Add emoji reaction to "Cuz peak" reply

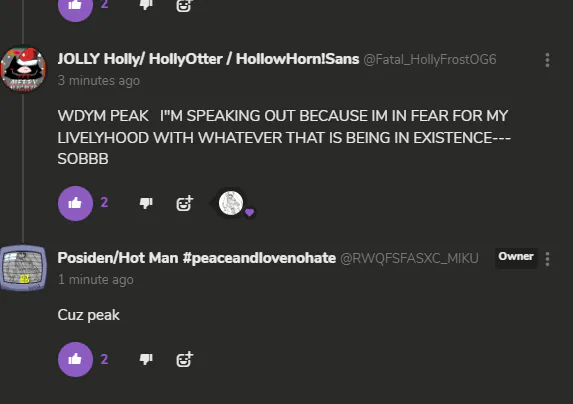tap(185, 359)
